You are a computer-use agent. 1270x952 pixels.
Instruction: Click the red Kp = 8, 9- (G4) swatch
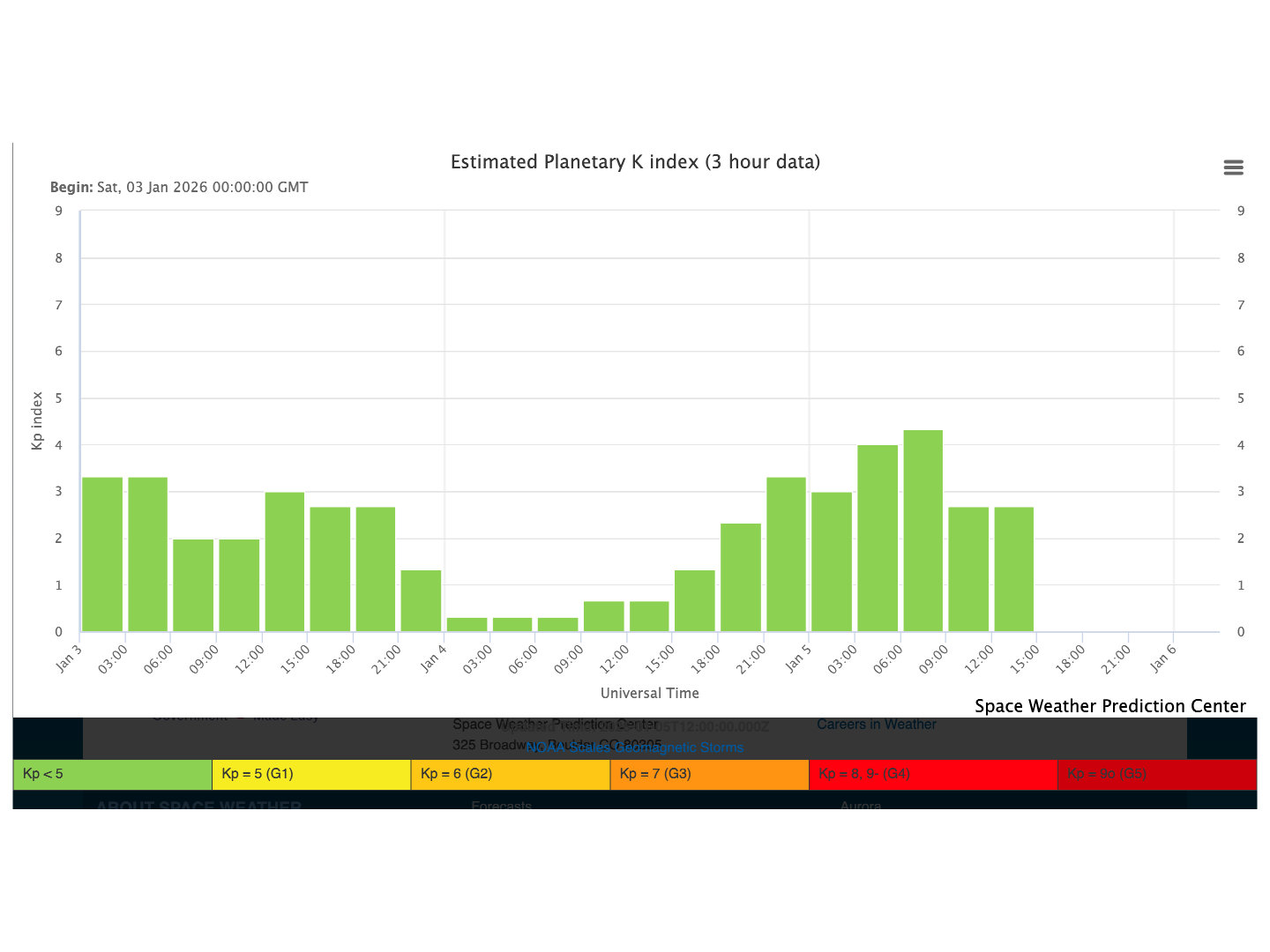[x=932, y=774]
